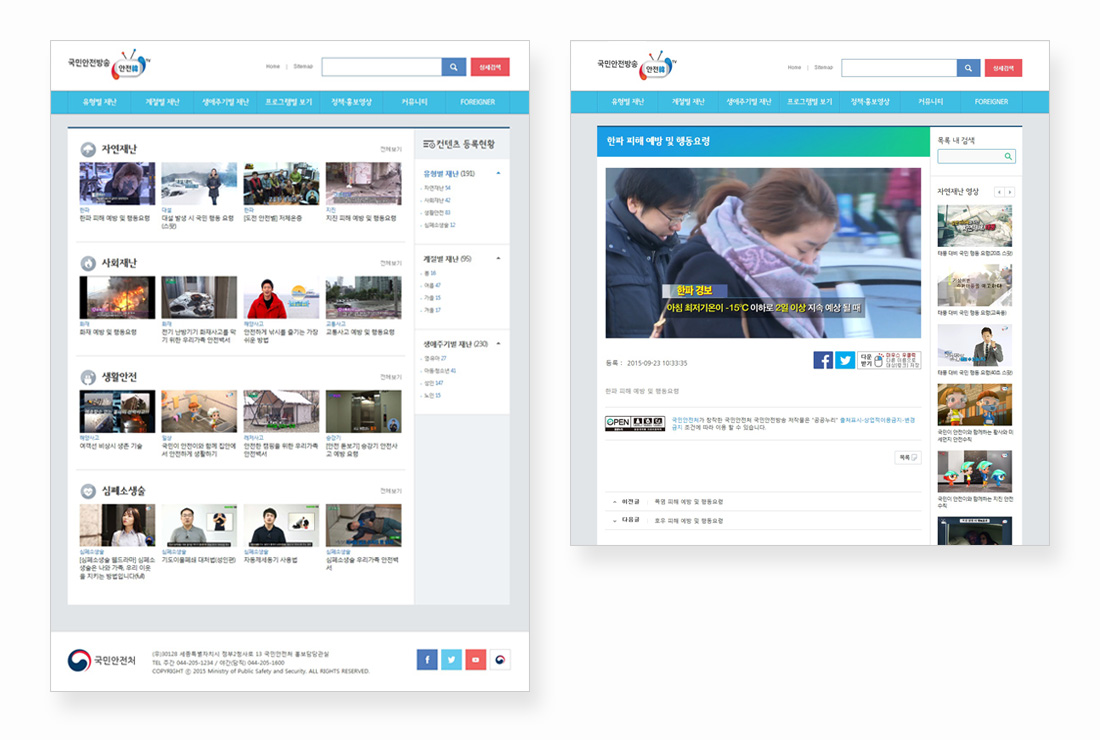Click the OPEN license badge icon
The image size is (1100, 740).
[x=635, y=422]
